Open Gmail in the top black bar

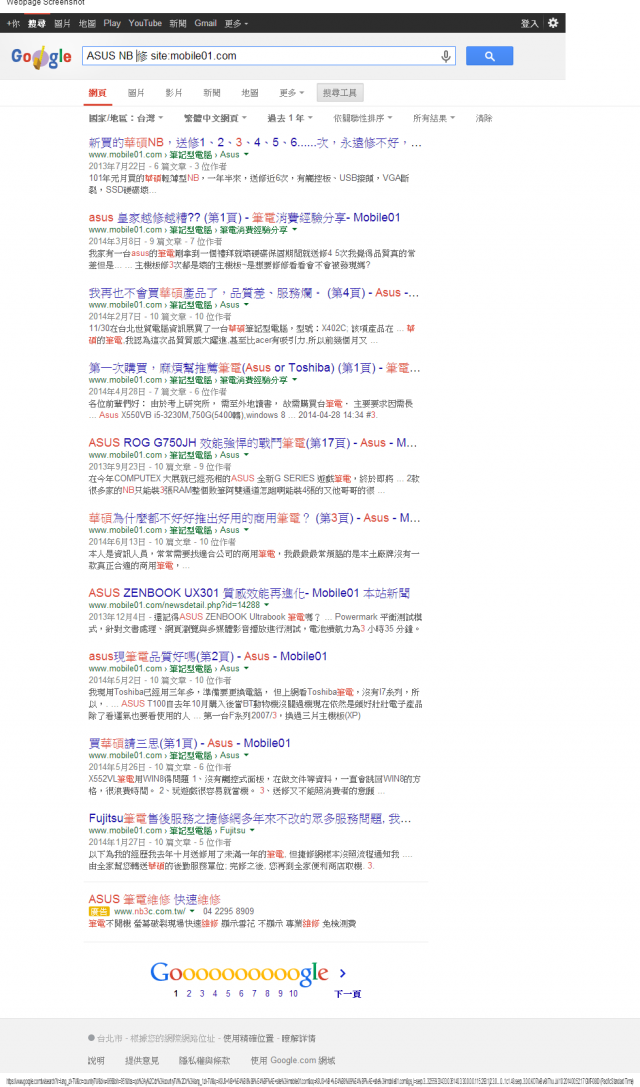click(205, 23)
